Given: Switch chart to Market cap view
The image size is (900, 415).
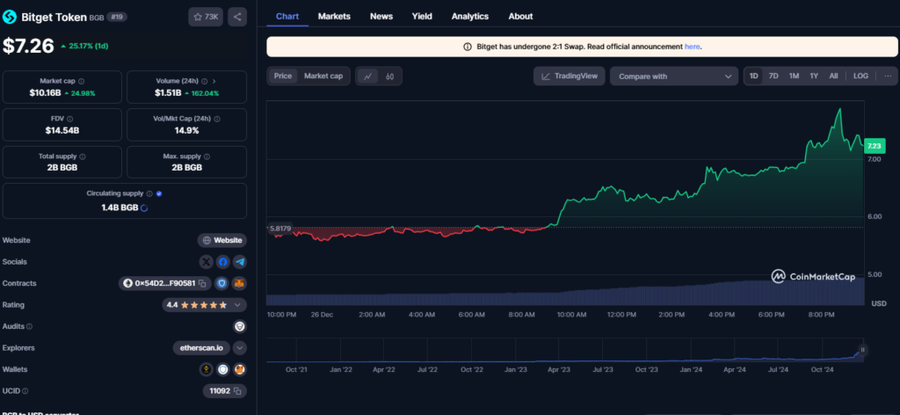Looking at the screenshot, I should (323, 76).
